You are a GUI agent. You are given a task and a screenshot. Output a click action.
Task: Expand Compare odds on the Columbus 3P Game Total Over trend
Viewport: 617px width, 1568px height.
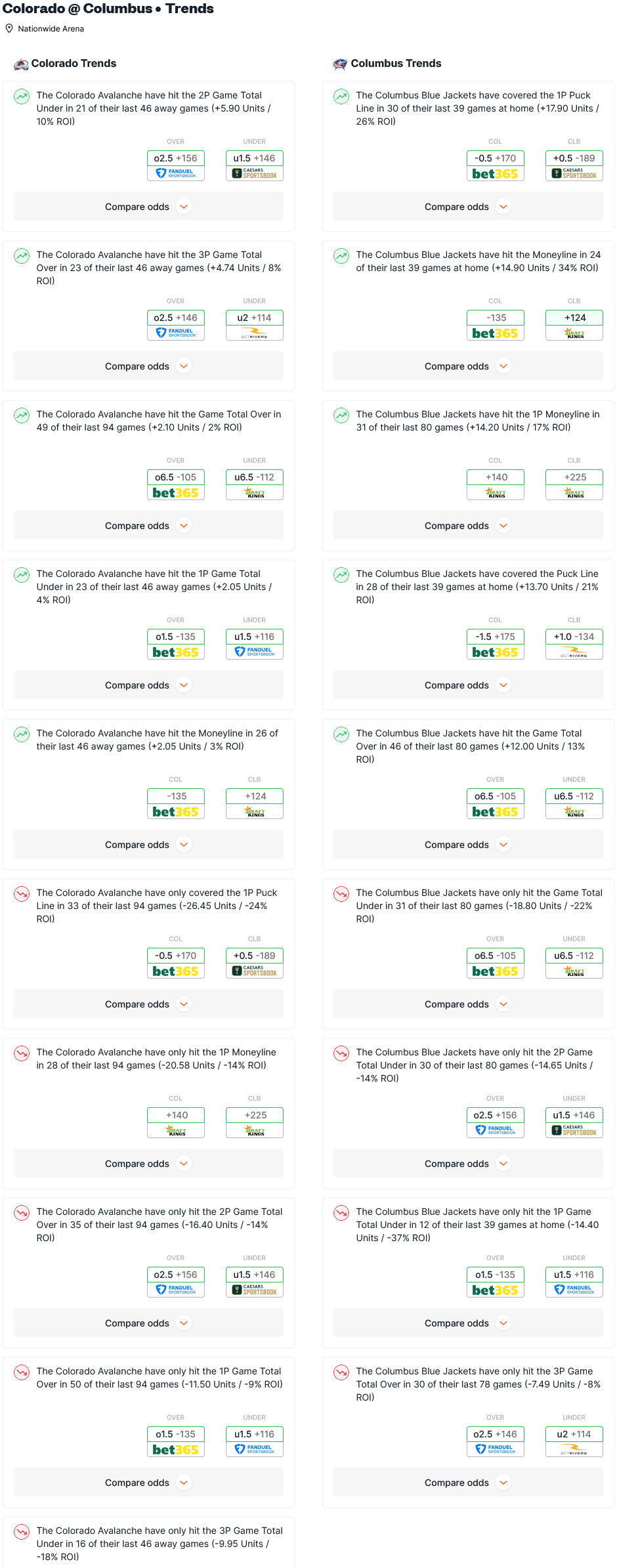click(x=468, y=1483)
